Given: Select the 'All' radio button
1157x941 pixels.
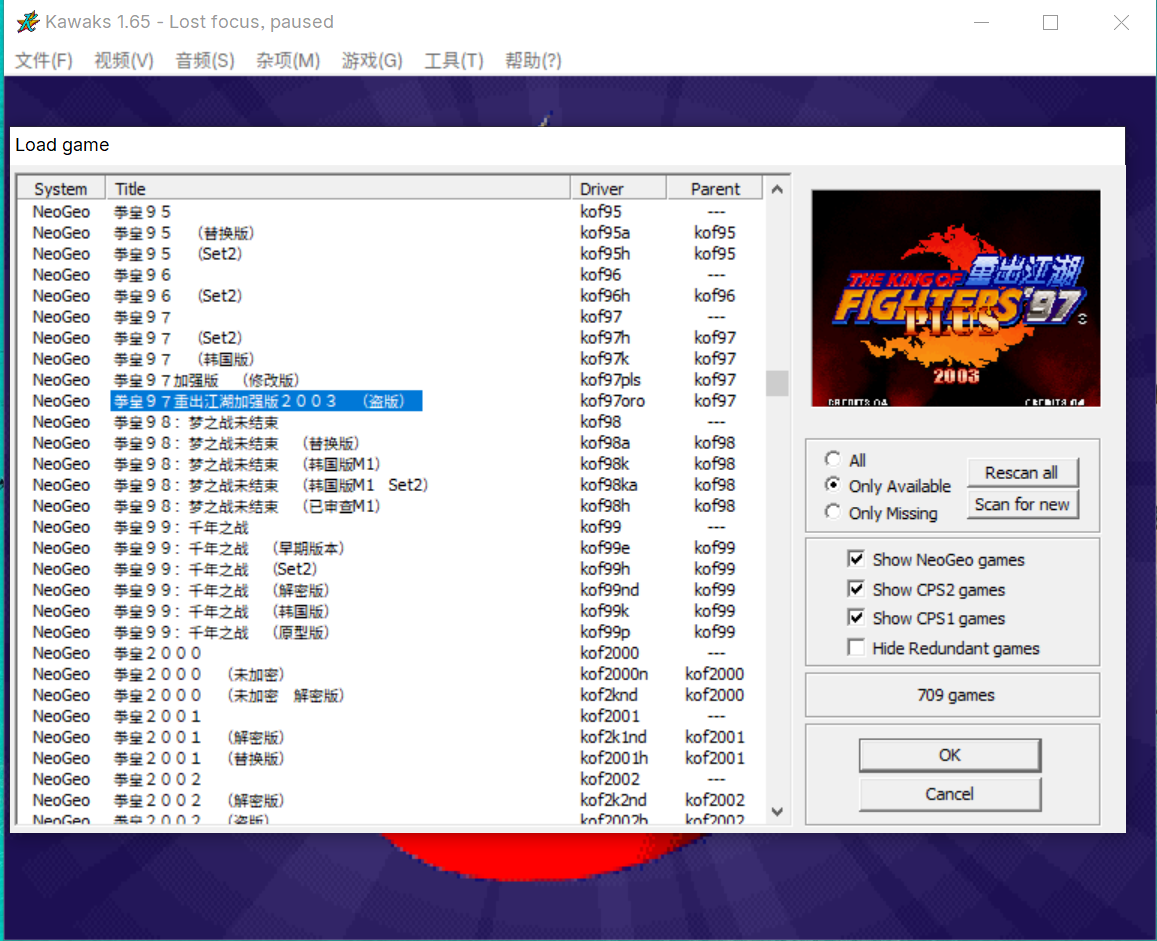Looking at the screenshot, I should (x=833, y=460).
